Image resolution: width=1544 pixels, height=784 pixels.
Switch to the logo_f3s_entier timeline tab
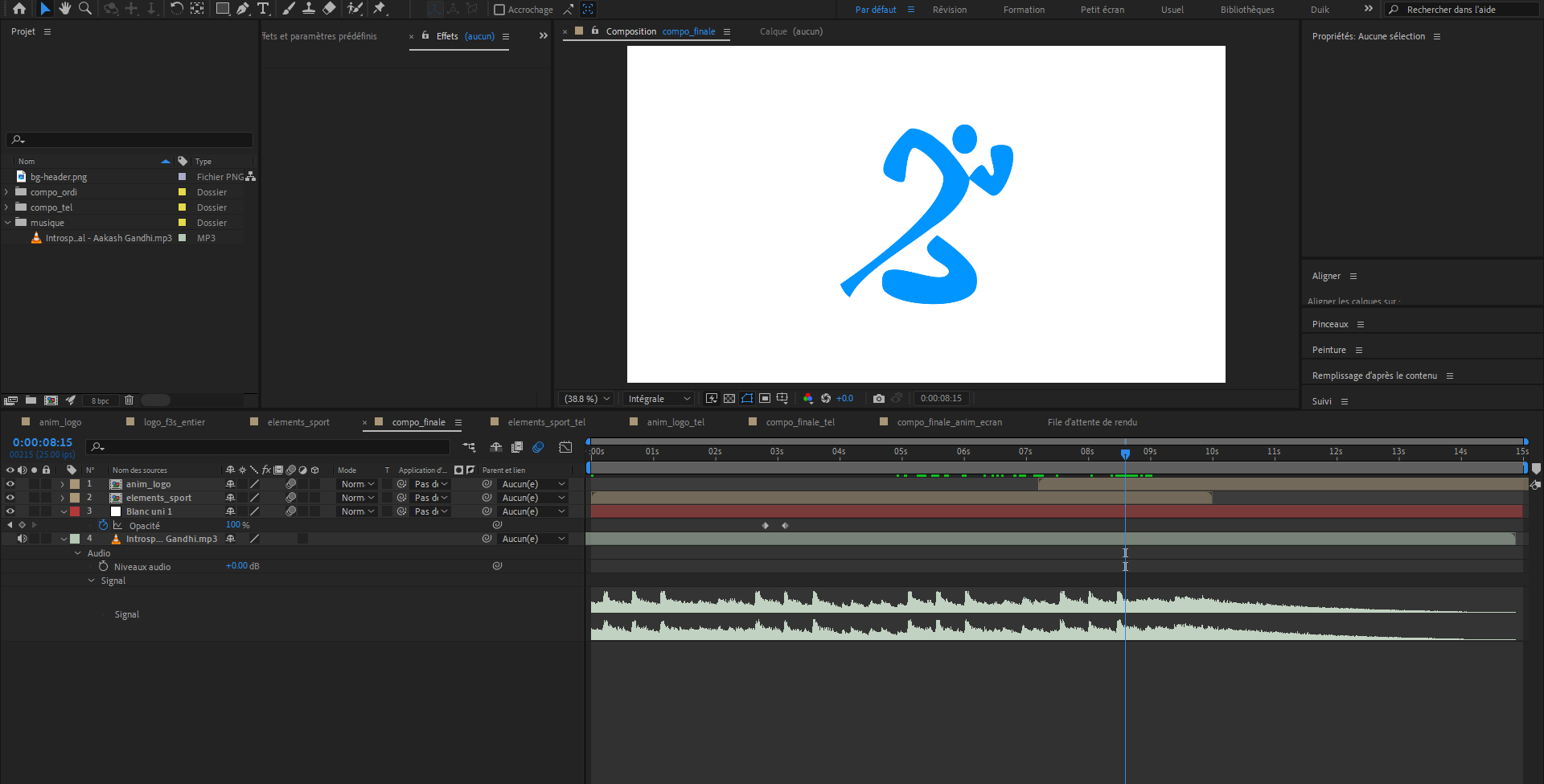(x=175, y=422)
